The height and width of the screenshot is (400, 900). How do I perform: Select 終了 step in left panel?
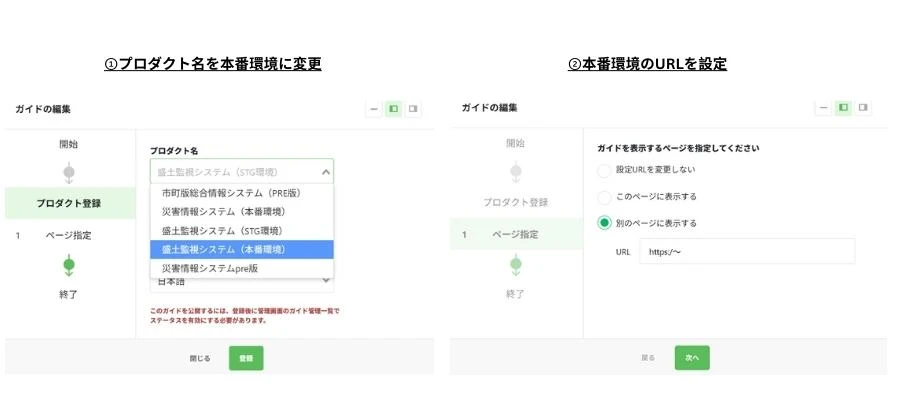coord(69,295)
